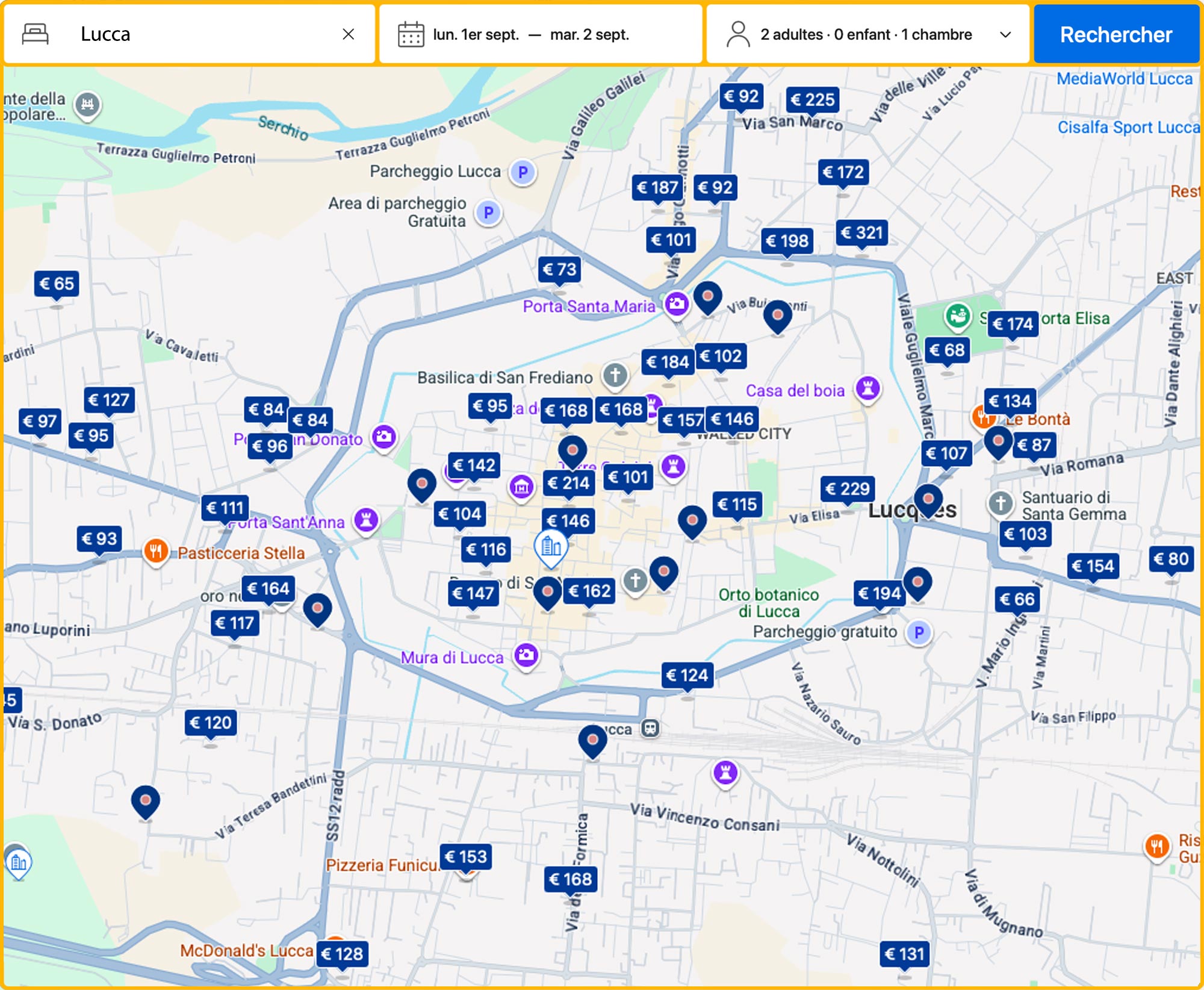Select the €214 price pin on the map
The height and width of the screenshot is (990, 1204).
click(x=570, y=482)
